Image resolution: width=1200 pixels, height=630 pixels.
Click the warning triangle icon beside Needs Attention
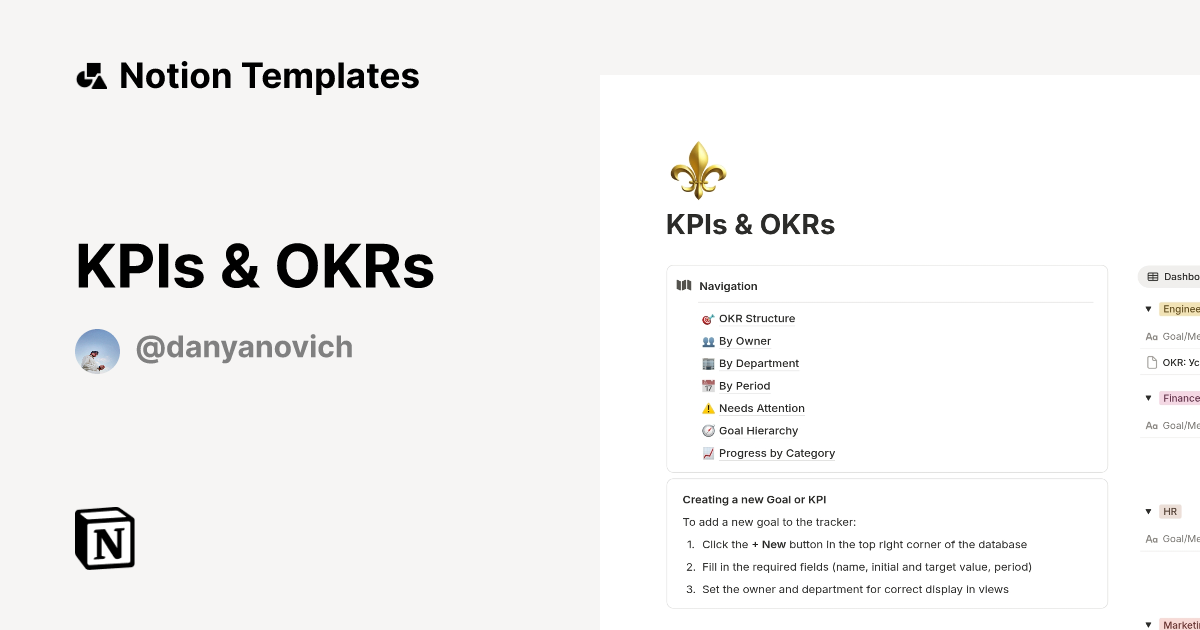pos(709,408)
